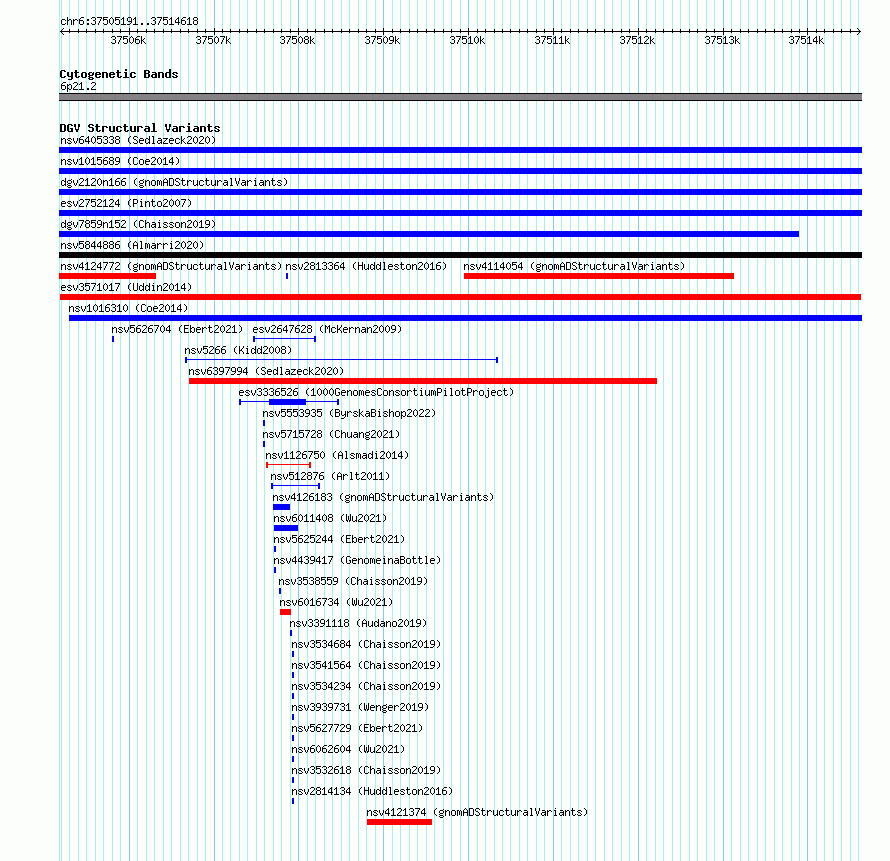Click the blue block under nsv6011408

pos(286,528)
